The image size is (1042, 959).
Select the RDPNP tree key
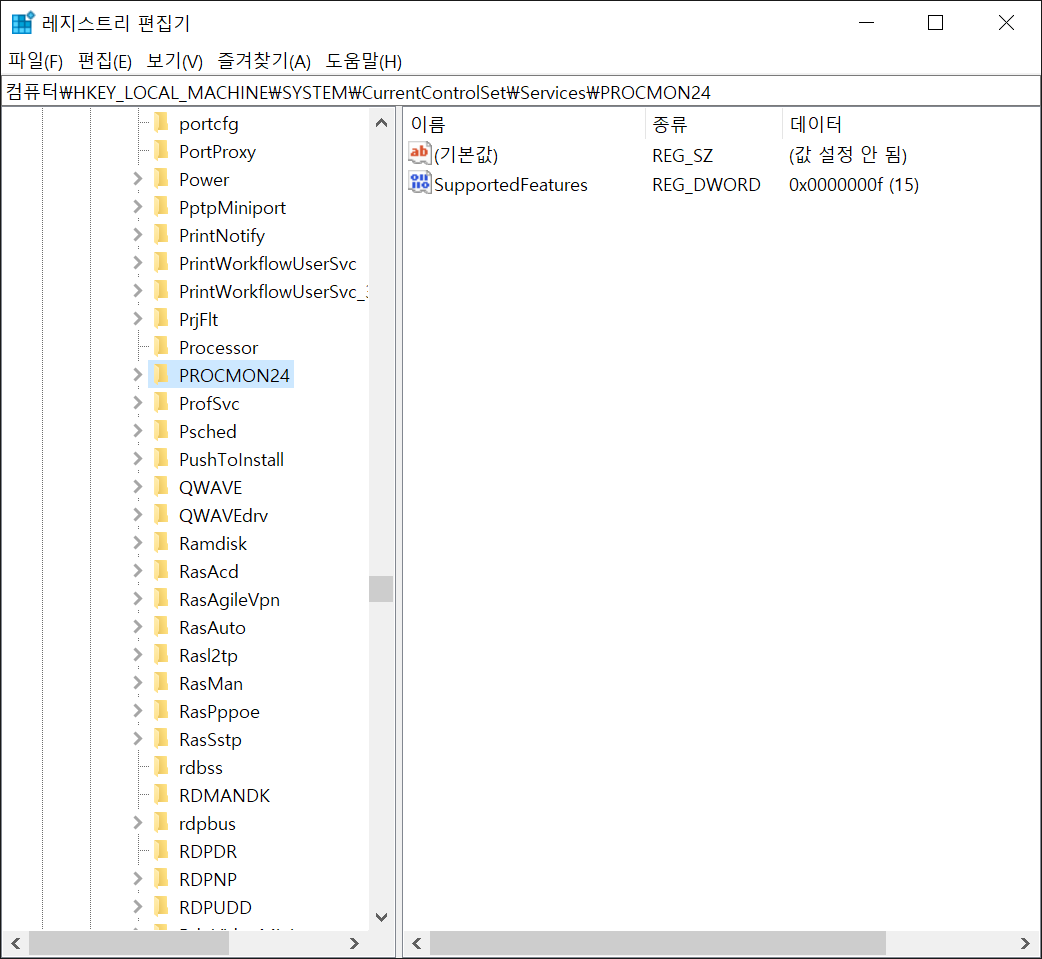[208, 879]
